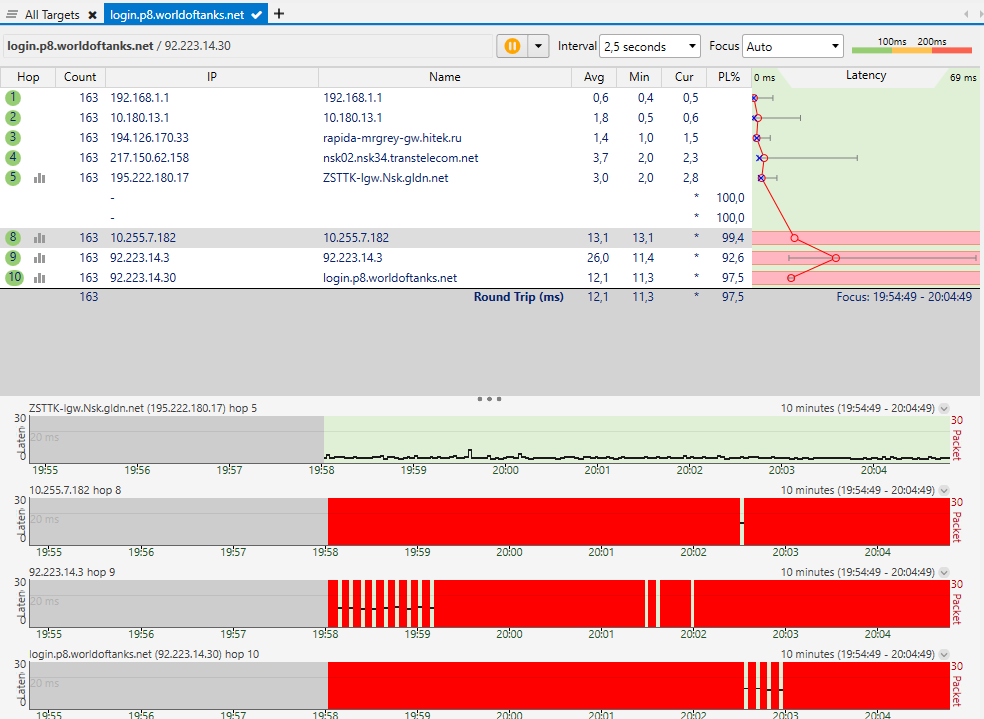Open hop 8 timeline graph options chevron

coord(945,491)
